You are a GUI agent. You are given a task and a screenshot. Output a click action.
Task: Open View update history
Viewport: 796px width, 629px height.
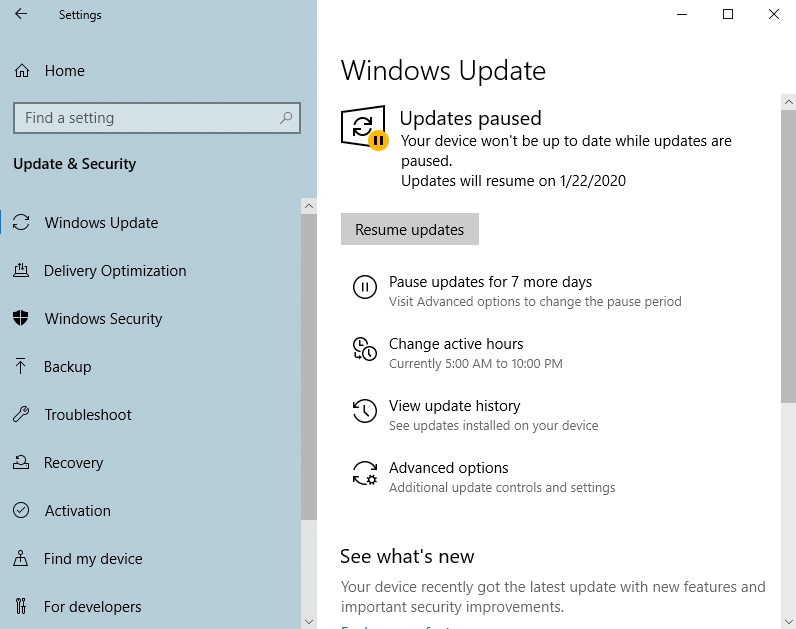pos(454,406)
